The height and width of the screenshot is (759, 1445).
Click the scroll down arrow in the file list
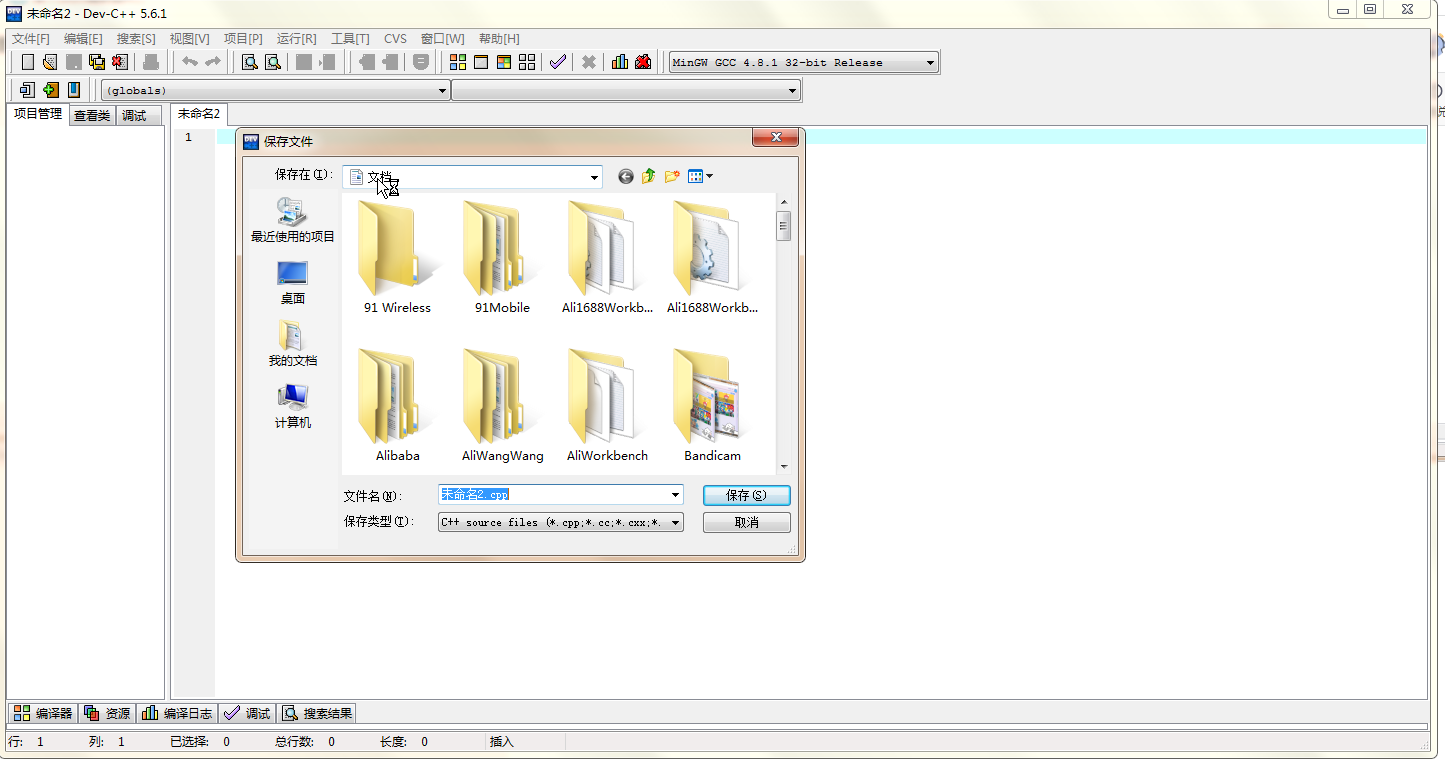point(784,466)
